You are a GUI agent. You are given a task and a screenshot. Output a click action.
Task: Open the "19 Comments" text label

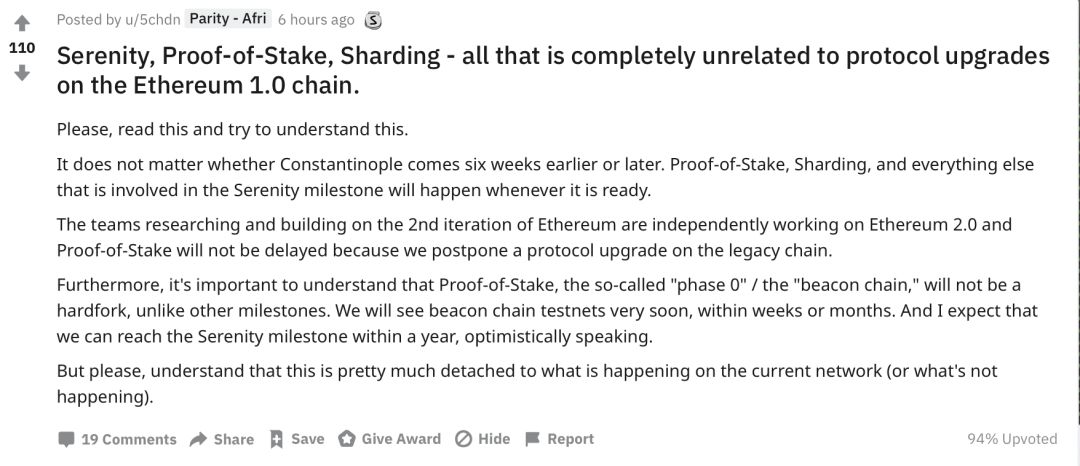click(129, 439)
